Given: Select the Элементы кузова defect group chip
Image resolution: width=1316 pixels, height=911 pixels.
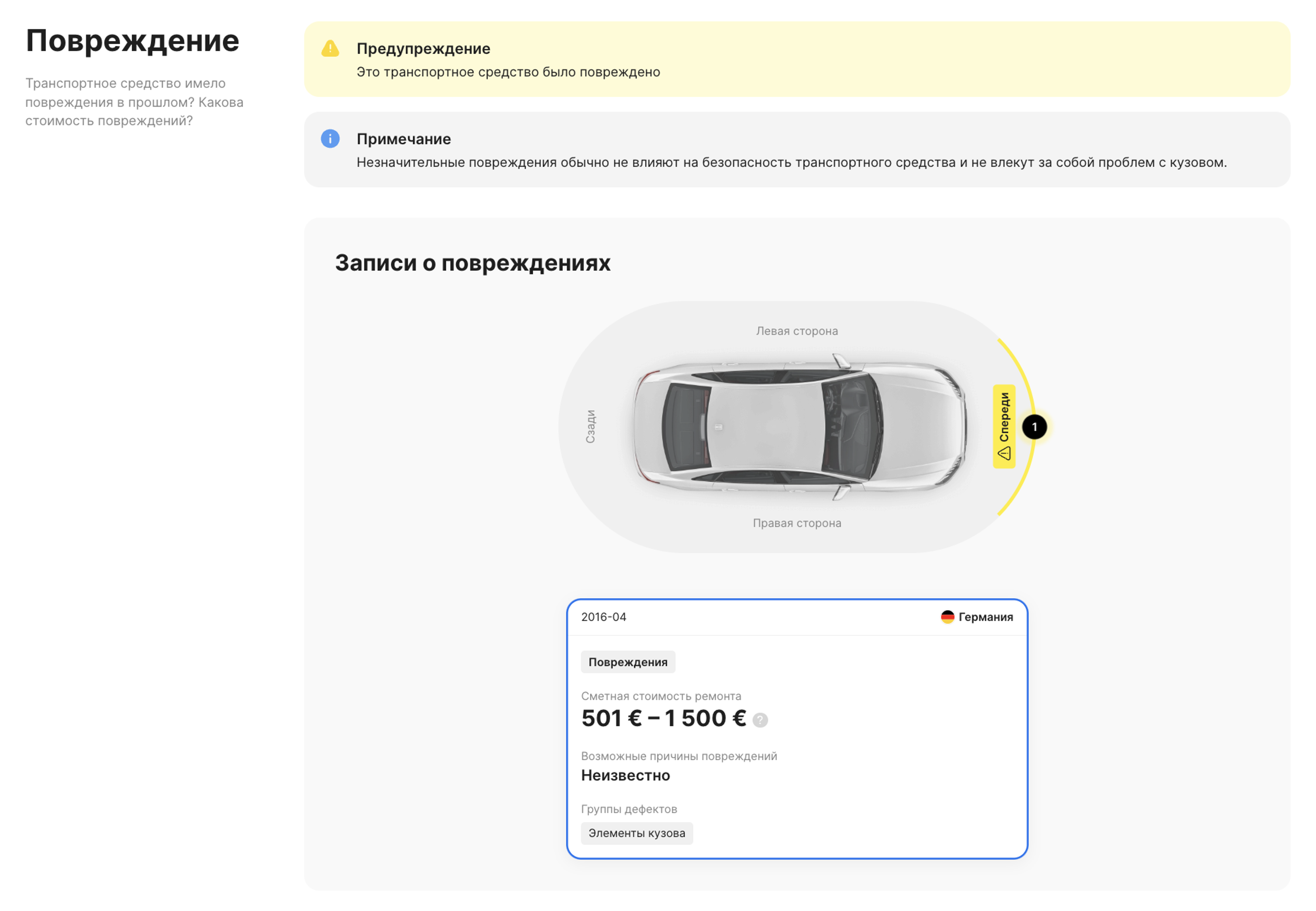Looking at the screenshot, I should pos(636,833).
